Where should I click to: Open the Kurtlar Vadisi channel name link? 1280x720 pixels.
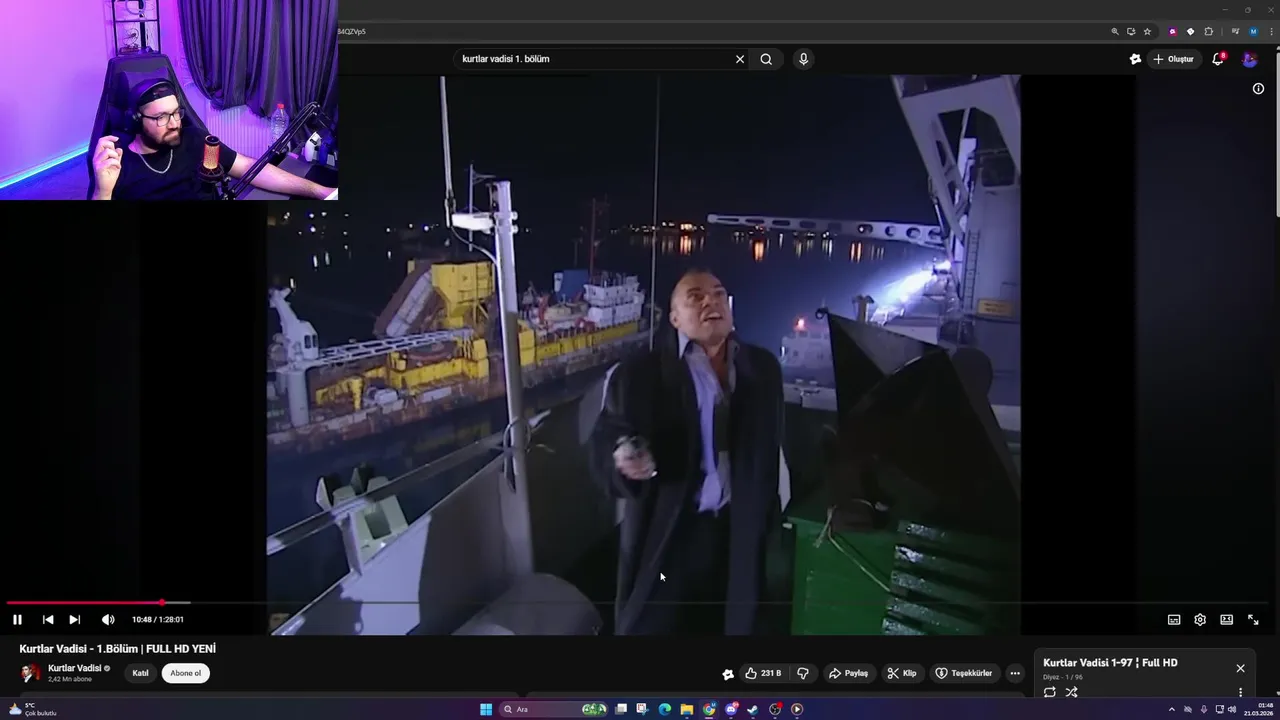coord(74,668)
